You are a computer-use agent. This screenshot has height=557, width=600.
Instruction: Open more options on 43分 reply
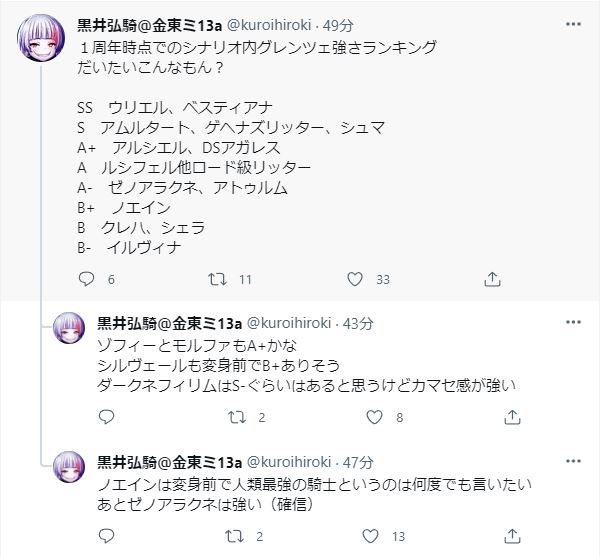pyautogui.click(x=572, y=322)
